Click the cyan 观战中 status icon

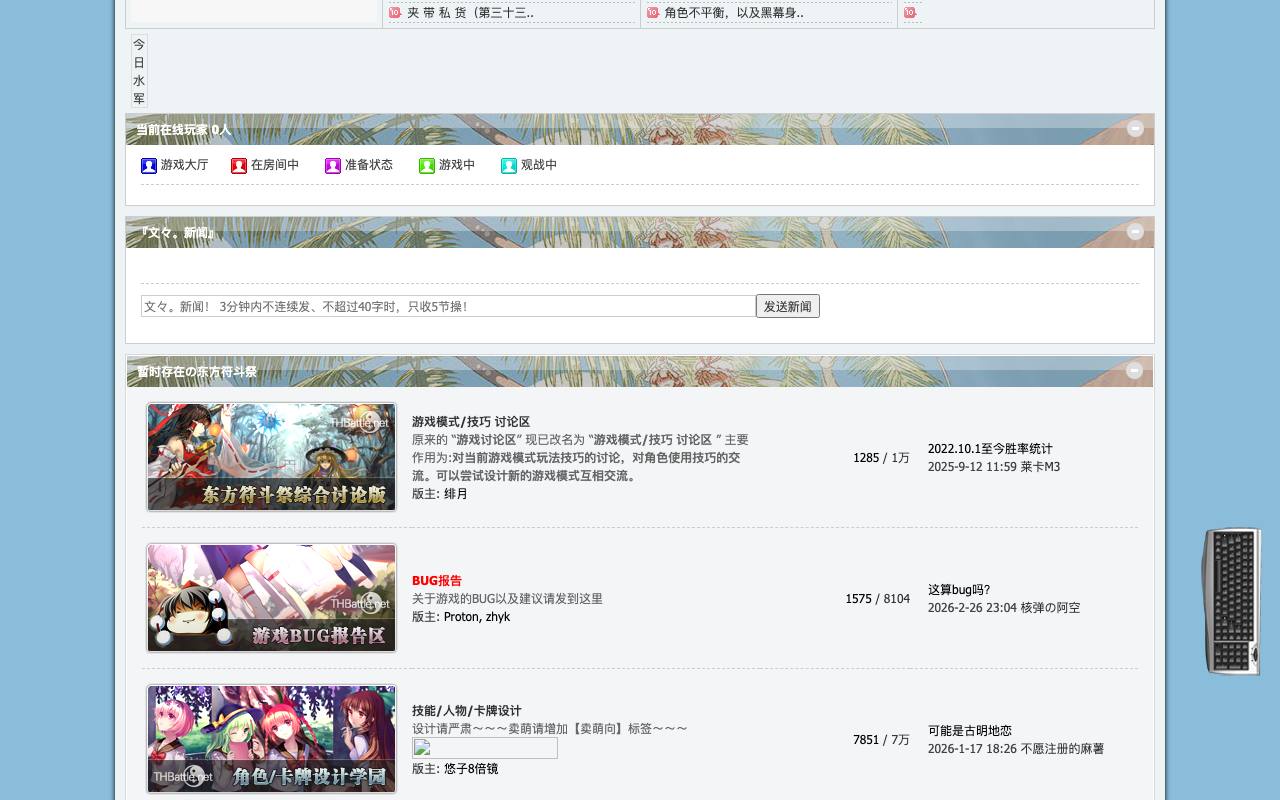pos(509,166)
